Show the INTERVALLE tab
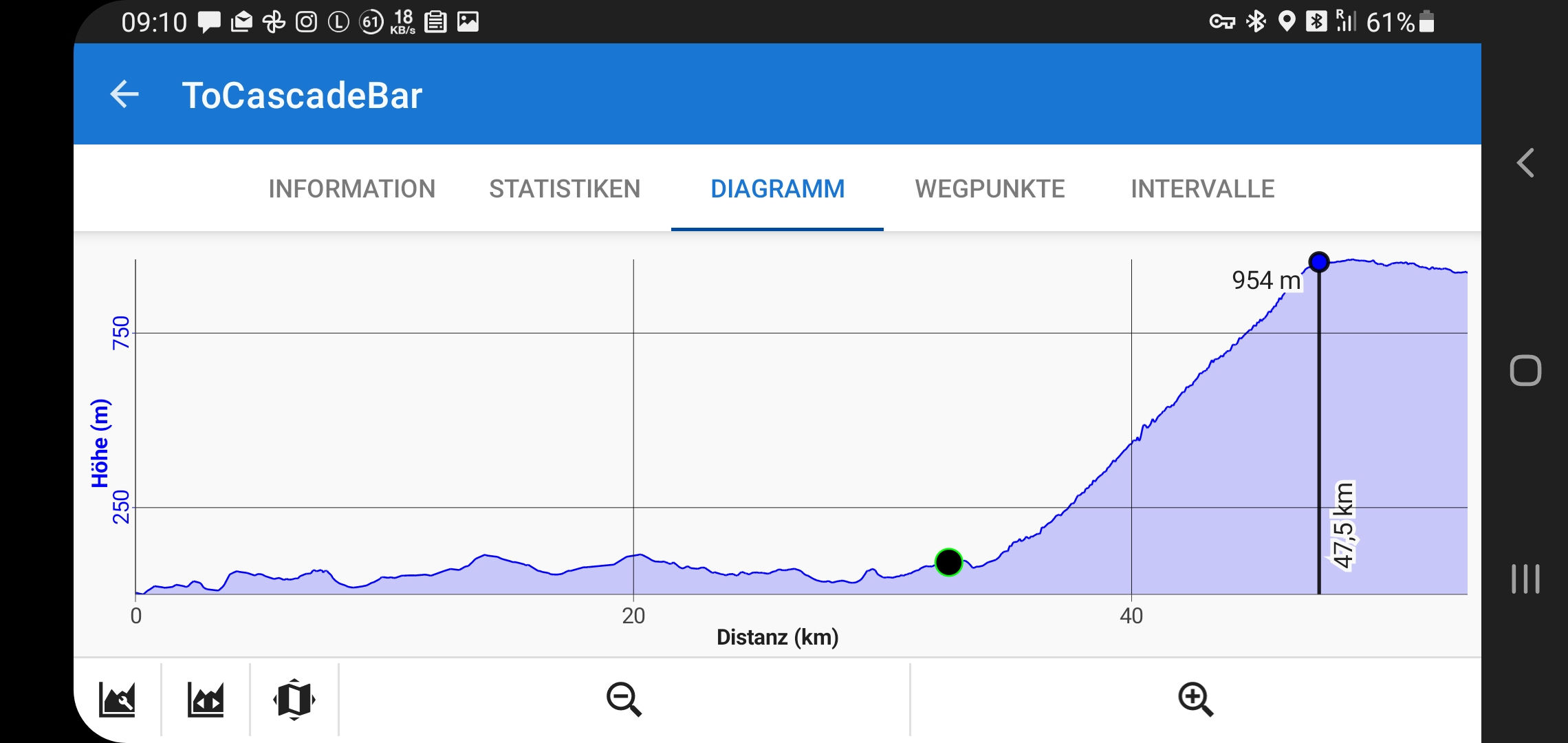The width and height of the screenshot is (1568, 743). click(1202, 189)
